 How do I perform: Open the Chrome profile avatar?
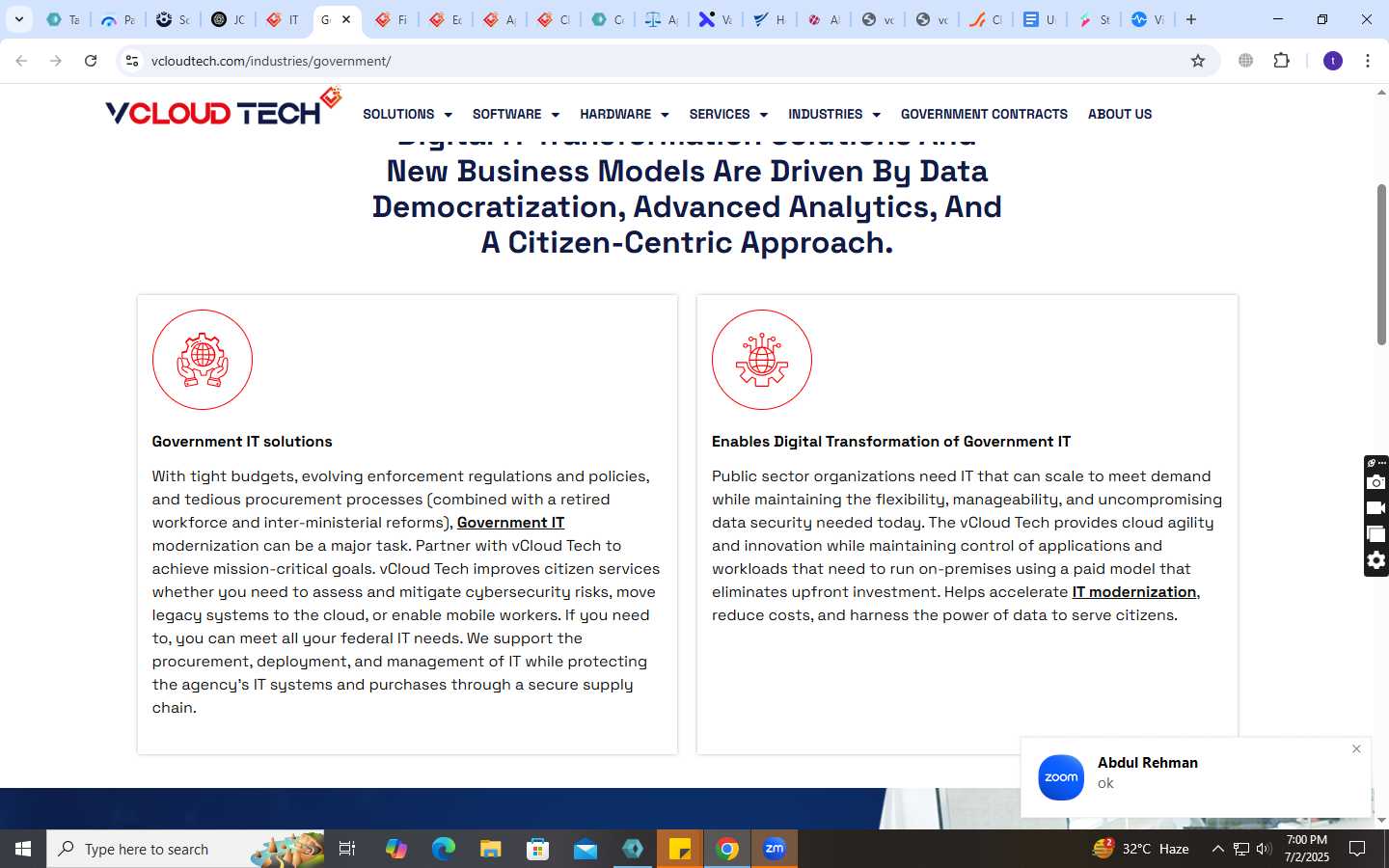coord(1333,61)
